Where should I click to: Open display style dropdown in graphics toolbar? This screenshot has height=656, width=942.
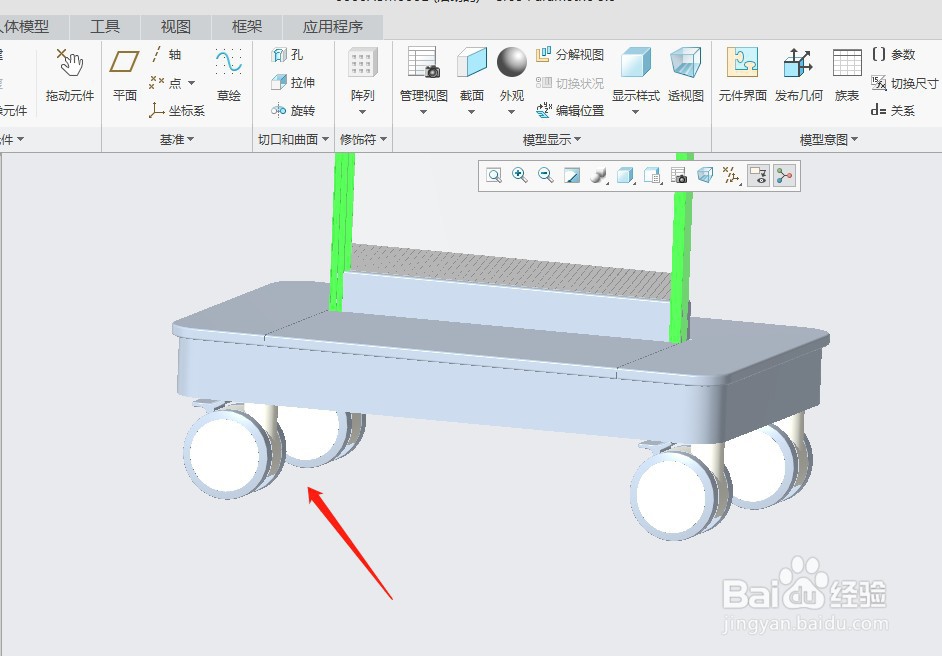(625, 175)
